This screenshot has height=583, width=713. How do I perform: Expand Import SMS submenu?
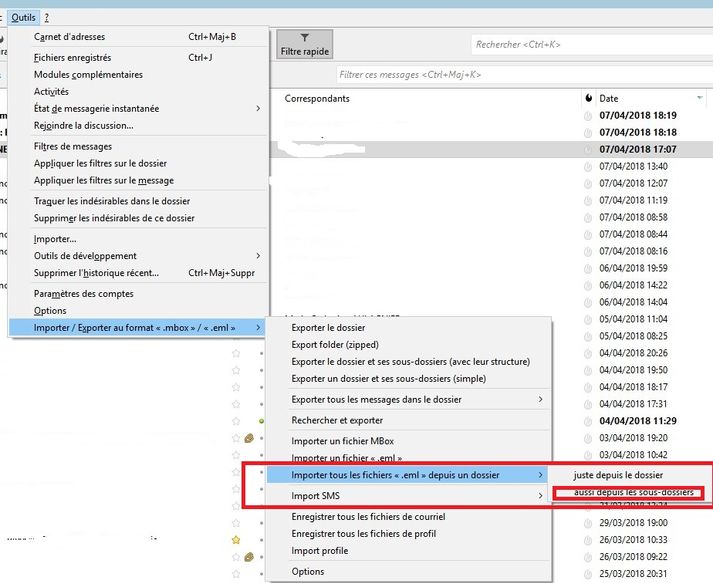[409, 496]
